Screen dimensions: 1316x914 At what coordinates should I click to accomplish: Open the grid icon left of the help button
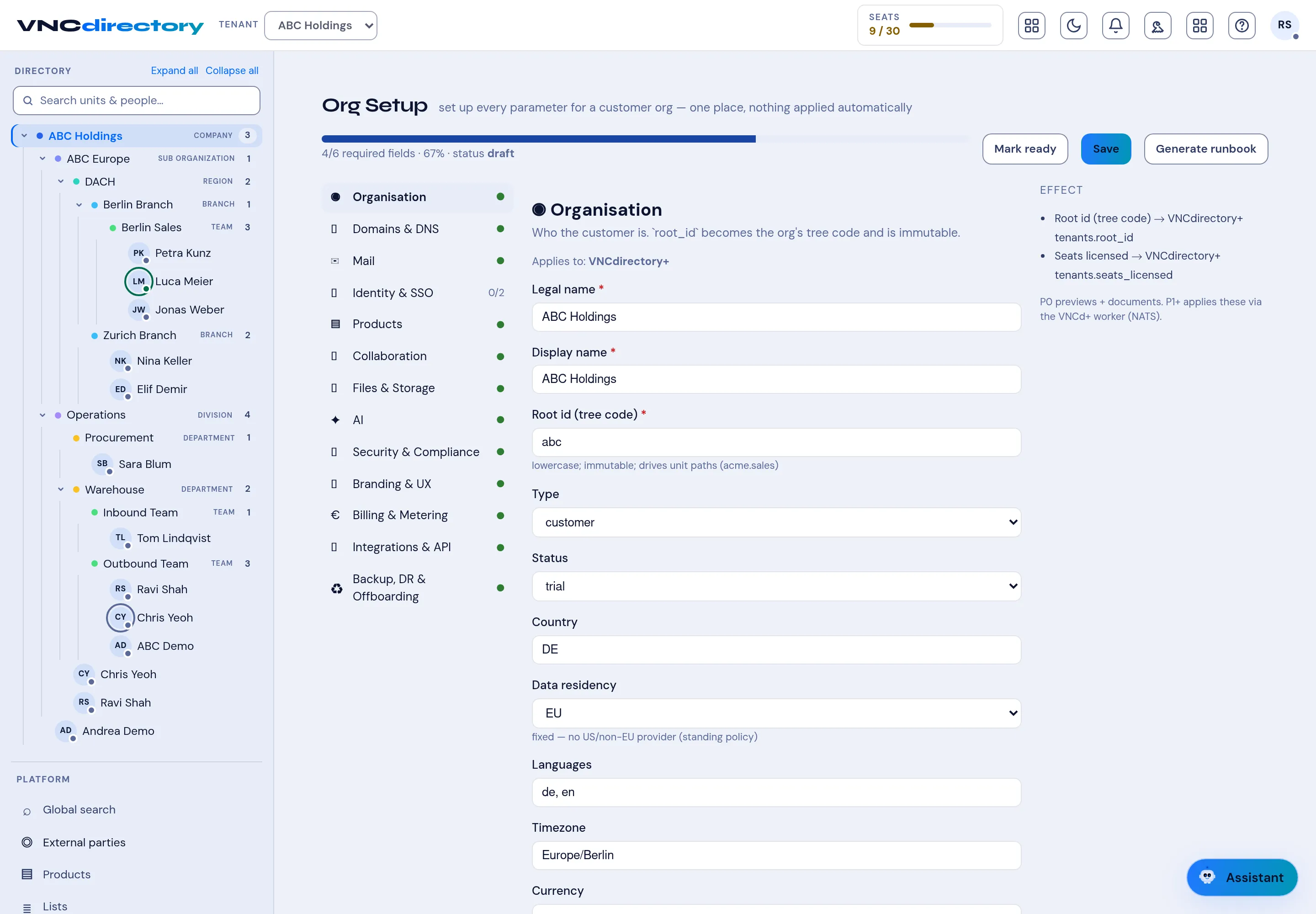pos(1200,25)
